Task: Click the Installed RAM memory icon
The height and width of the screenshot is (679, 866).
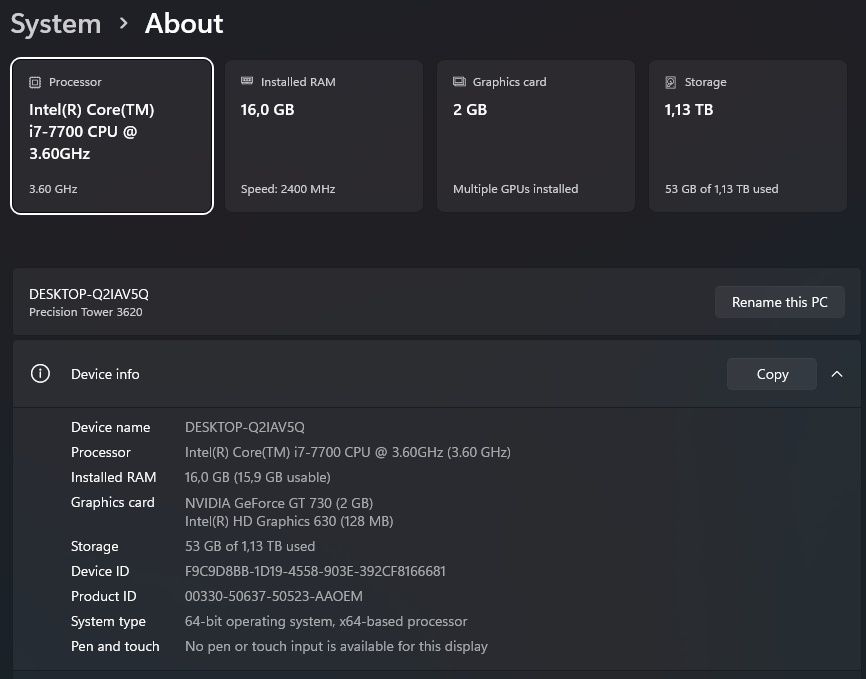Action: (x=247, y=81)
